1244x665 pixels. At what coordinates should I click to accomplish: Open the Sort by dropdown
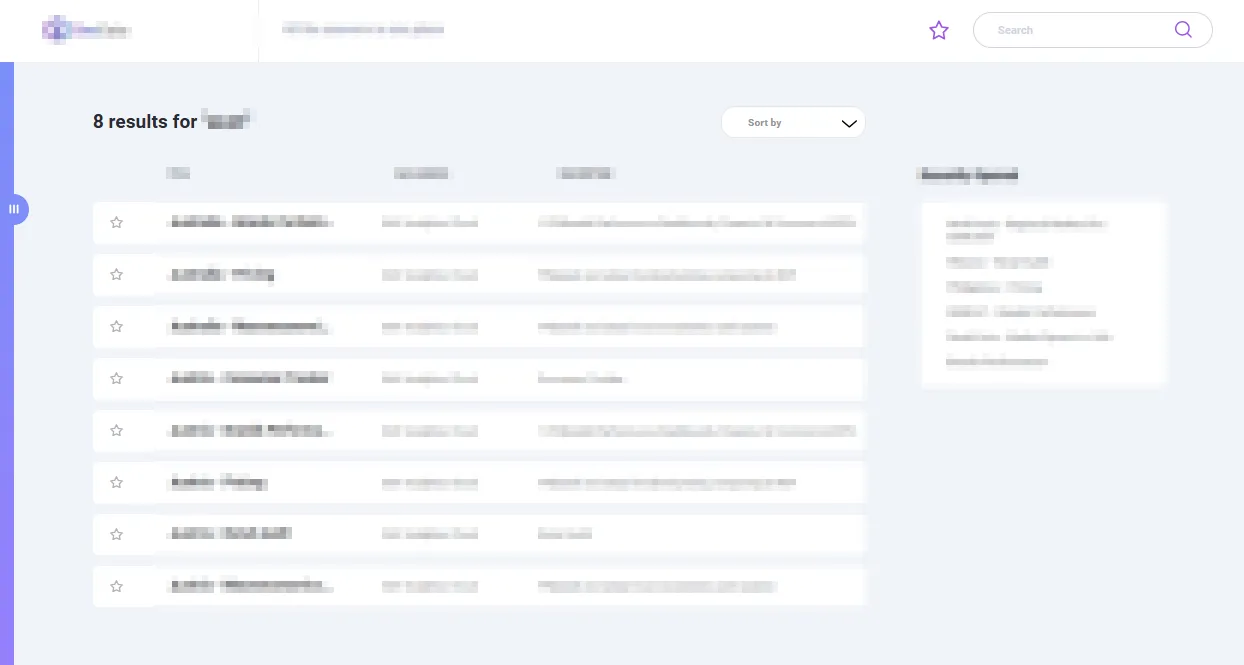click(793, 122)
